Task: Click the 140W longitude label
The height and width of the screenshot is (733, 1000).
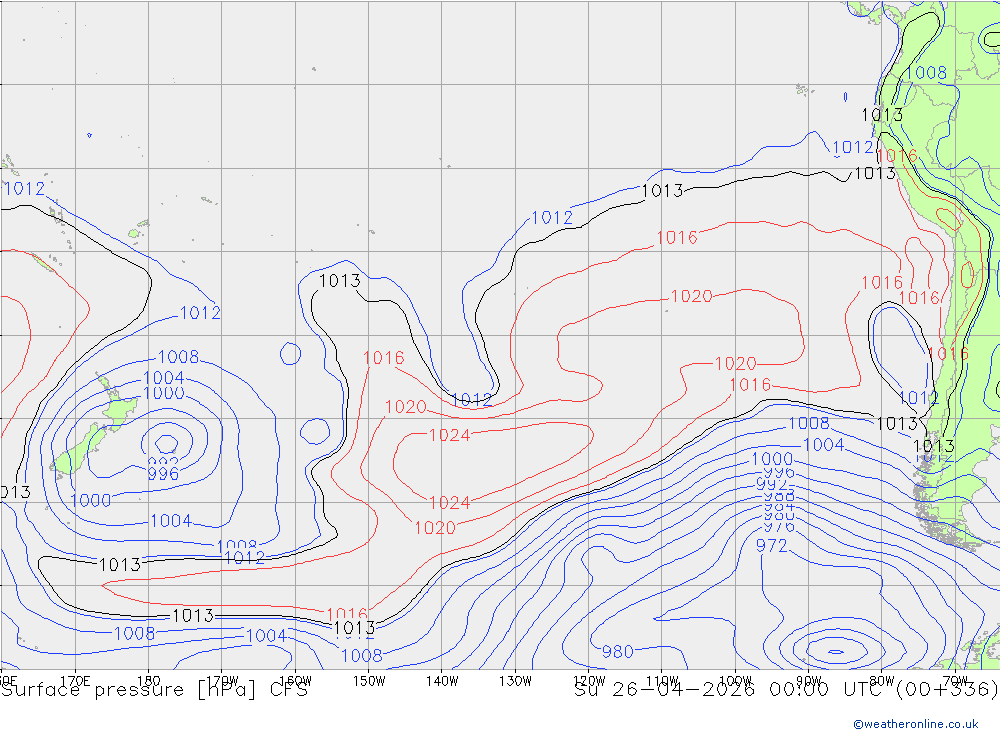Action: click(442, 681)
